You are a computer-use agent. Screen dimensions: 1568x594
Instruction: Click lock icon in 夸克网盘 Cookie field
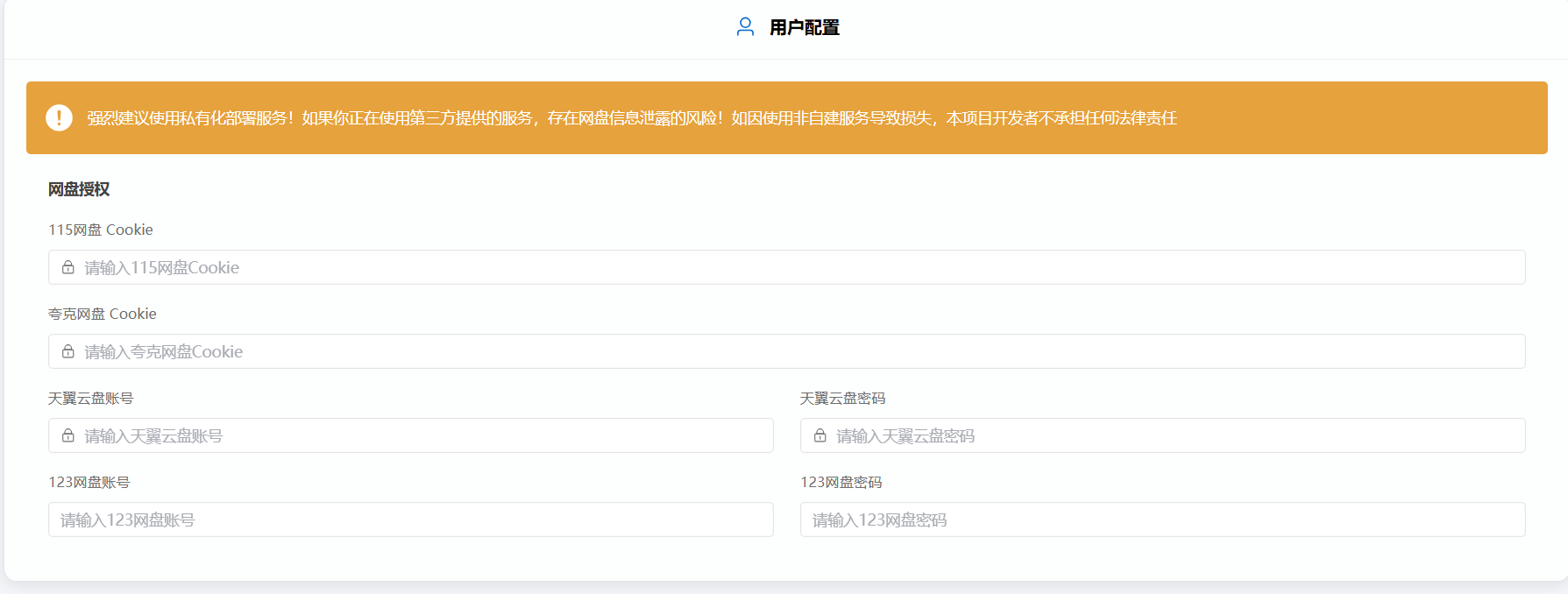tap(68, 351)
